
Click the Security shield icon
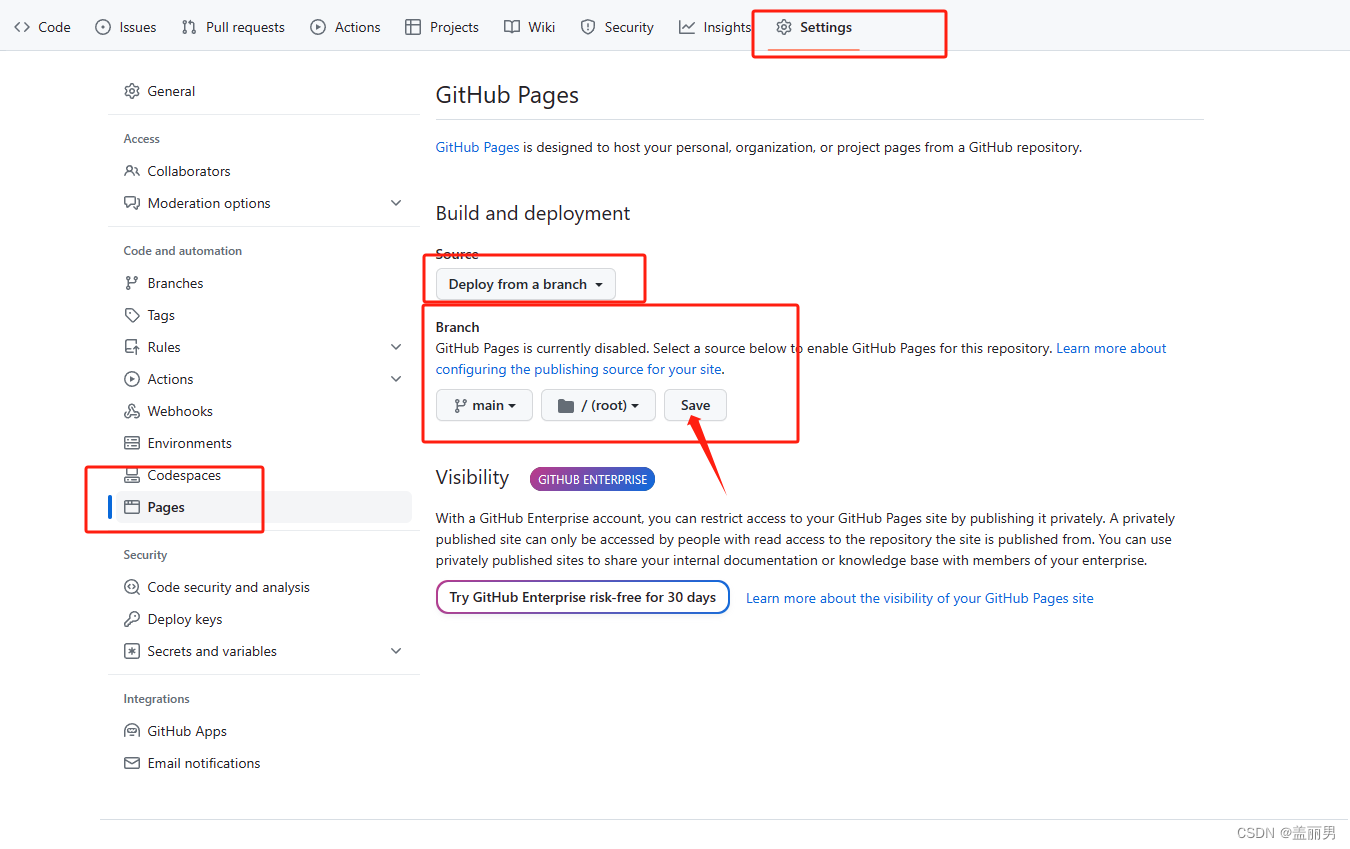588,27
